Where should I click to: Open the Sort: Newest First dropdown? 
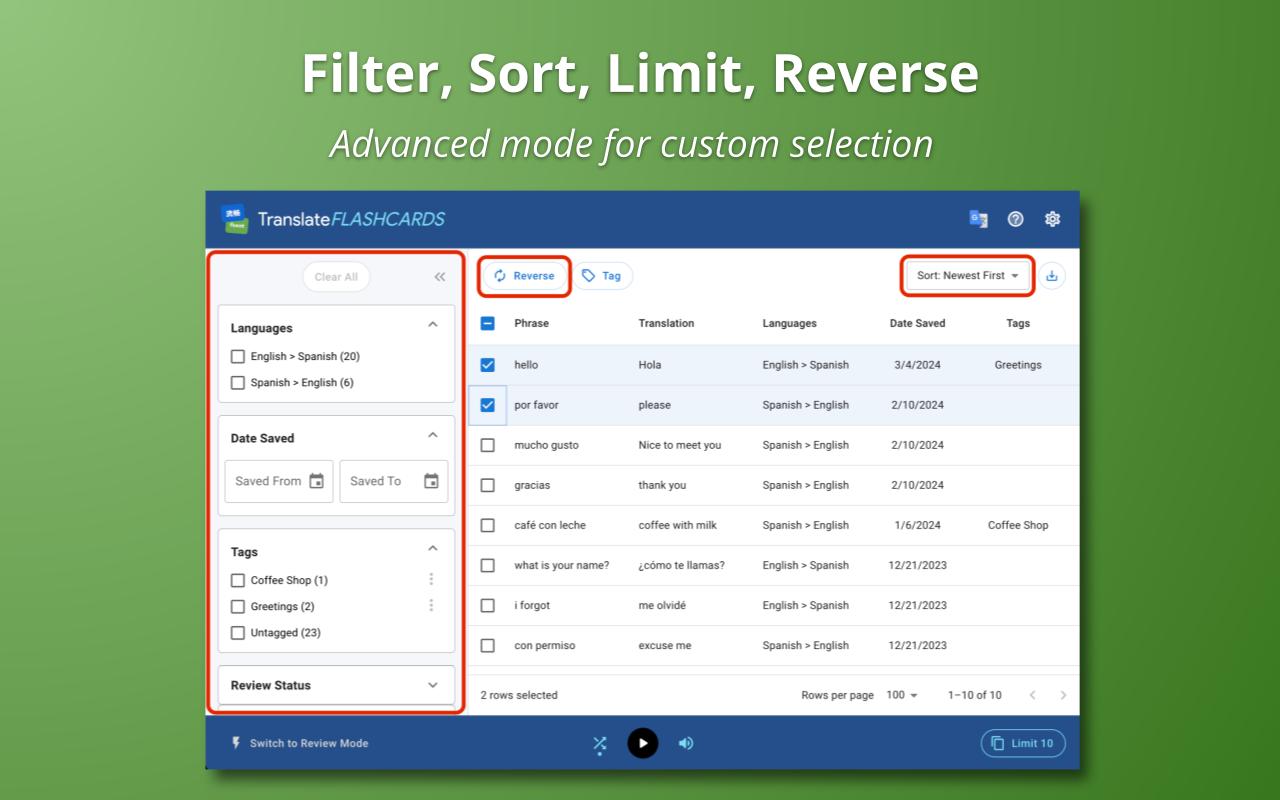pos(967,276)
